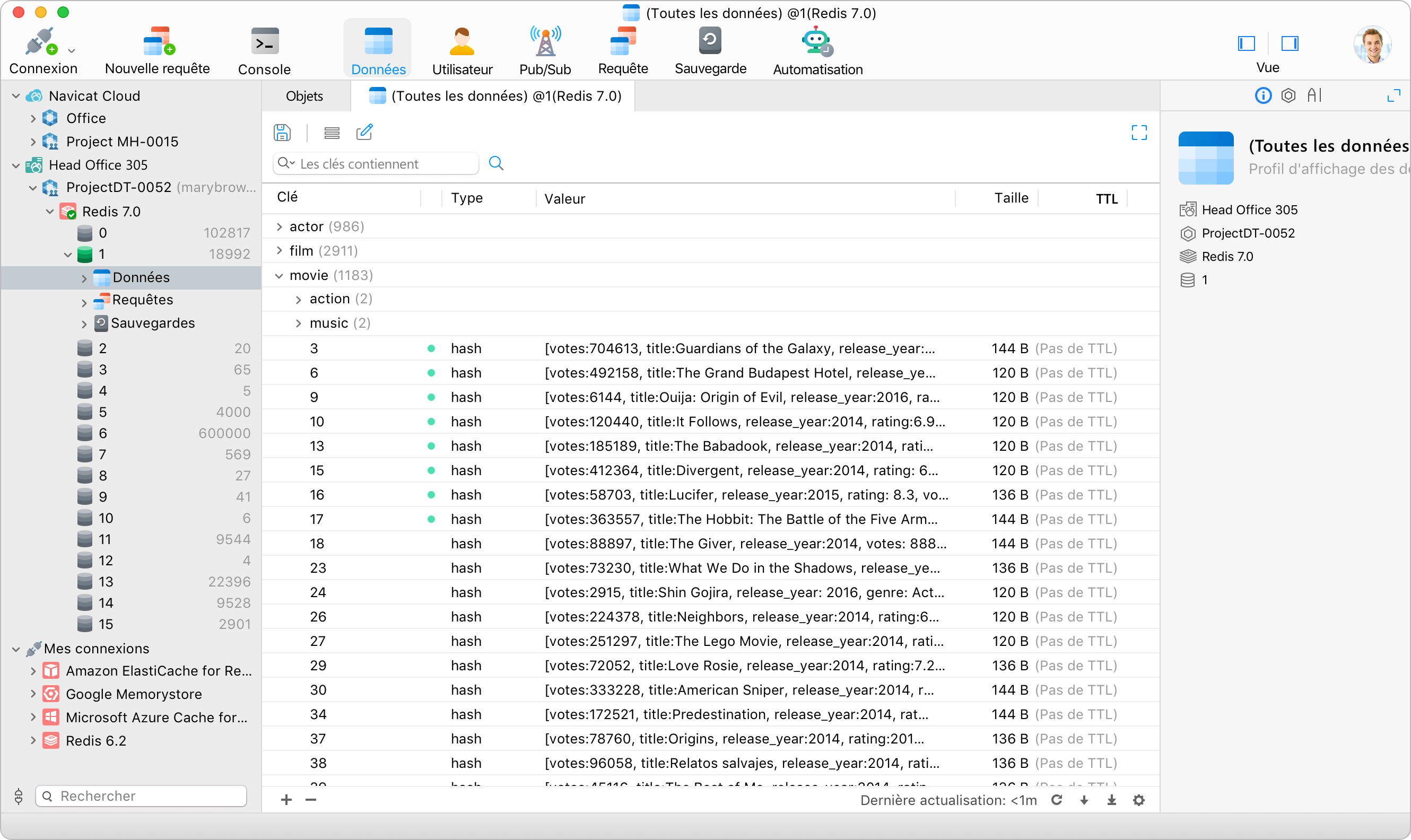Click the refresh icon in status bar
Screen dimensions: 1411x840
[x=1057, y=800]
